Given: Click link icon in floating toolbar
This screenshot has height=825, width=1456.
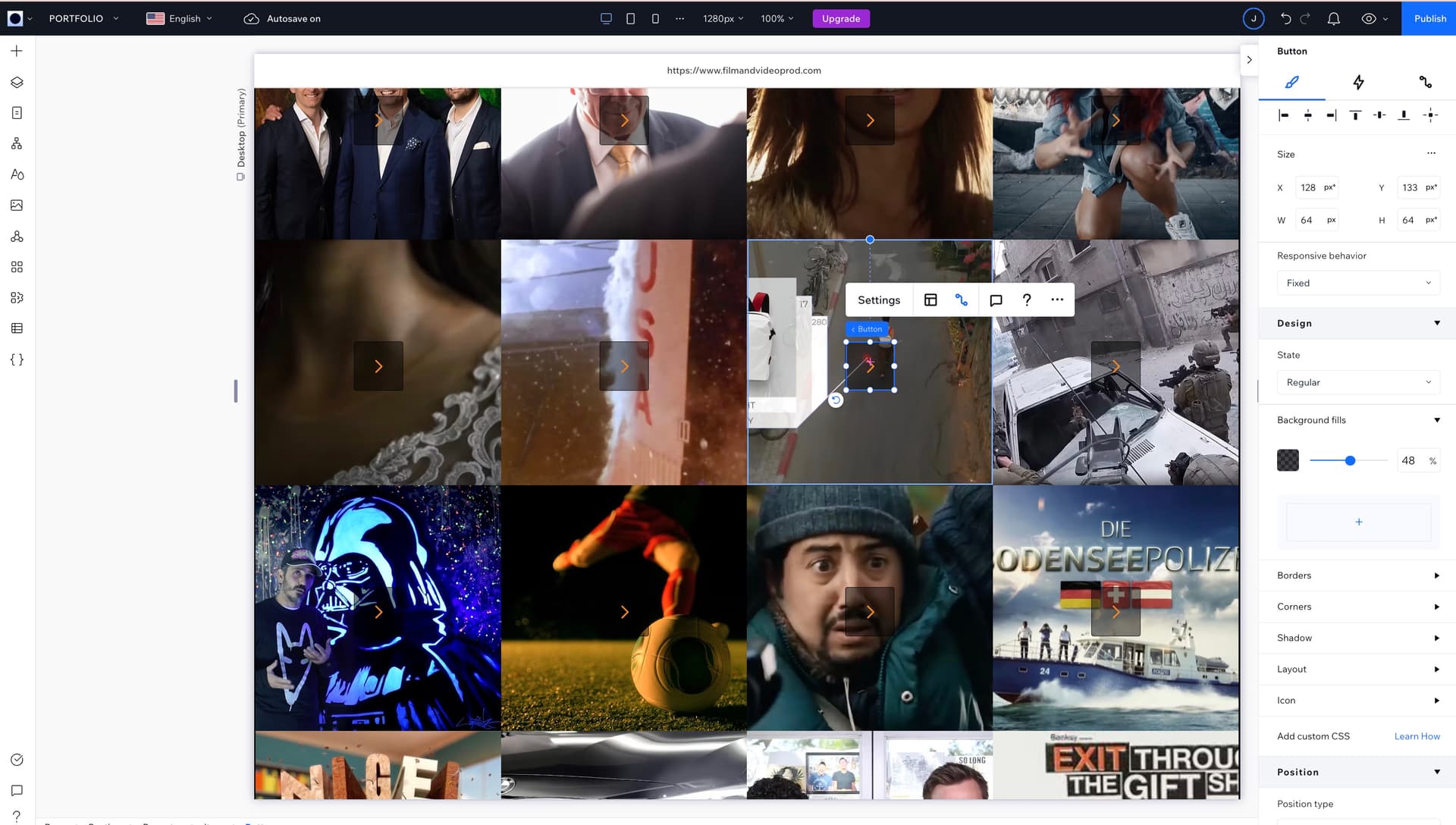Looking at the screenshot, I should pyautogui.click(x=962, y=300).
